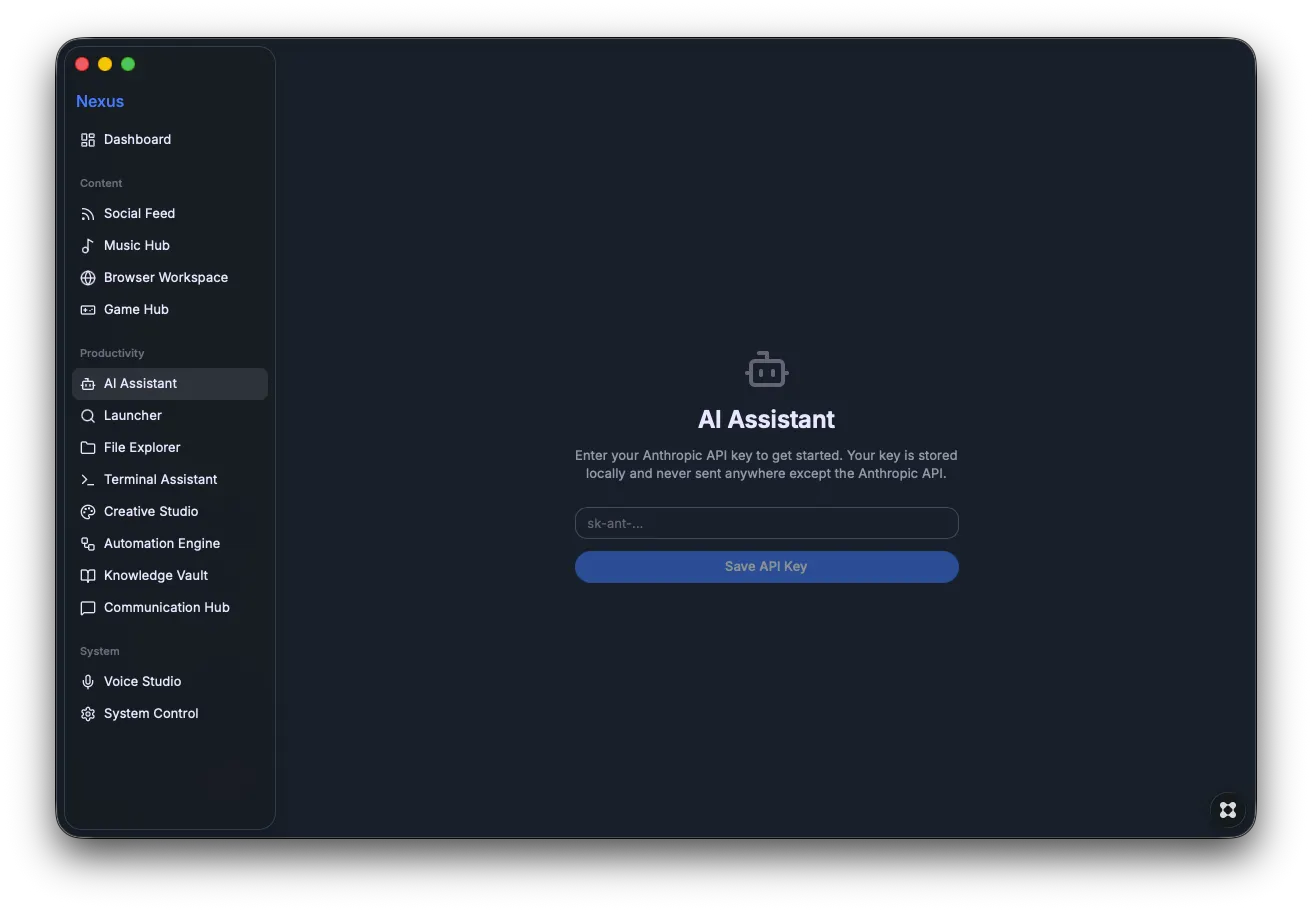Click the Save API Key button
The height and width of the screenshot is (912, 1312).
coord(767,567)
